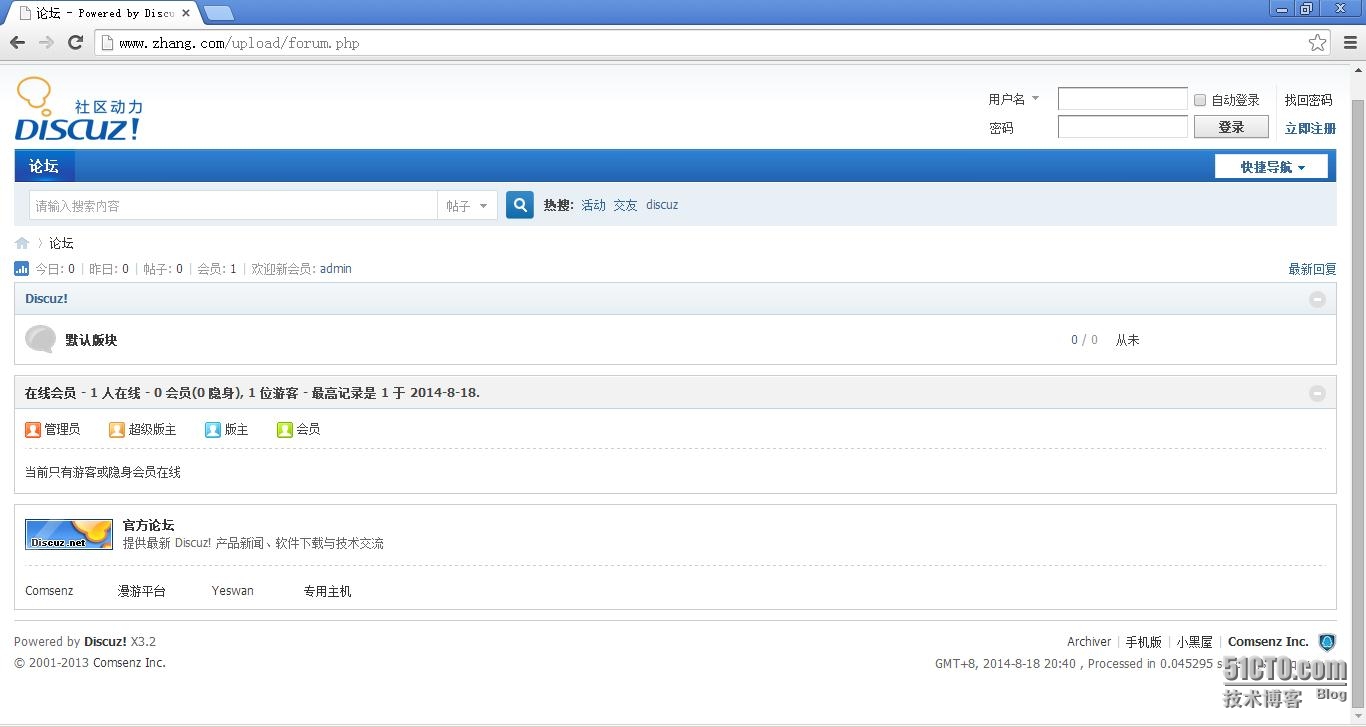Viewport: 1366px width, 727px height.
Task: Click the shield icon in the footer
Action: click(x=1327, y=642)
